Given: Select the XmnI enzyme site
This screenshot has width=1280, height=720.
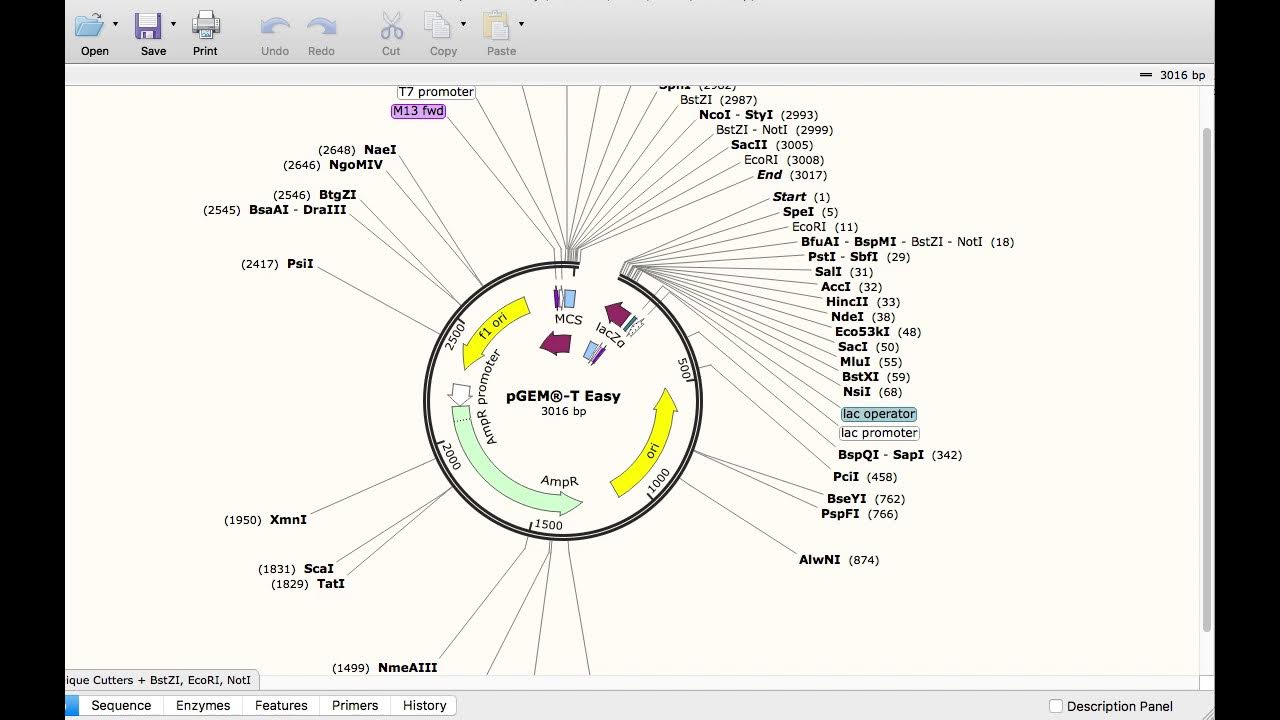Looking at the screenshot, I should coord(288,520).
